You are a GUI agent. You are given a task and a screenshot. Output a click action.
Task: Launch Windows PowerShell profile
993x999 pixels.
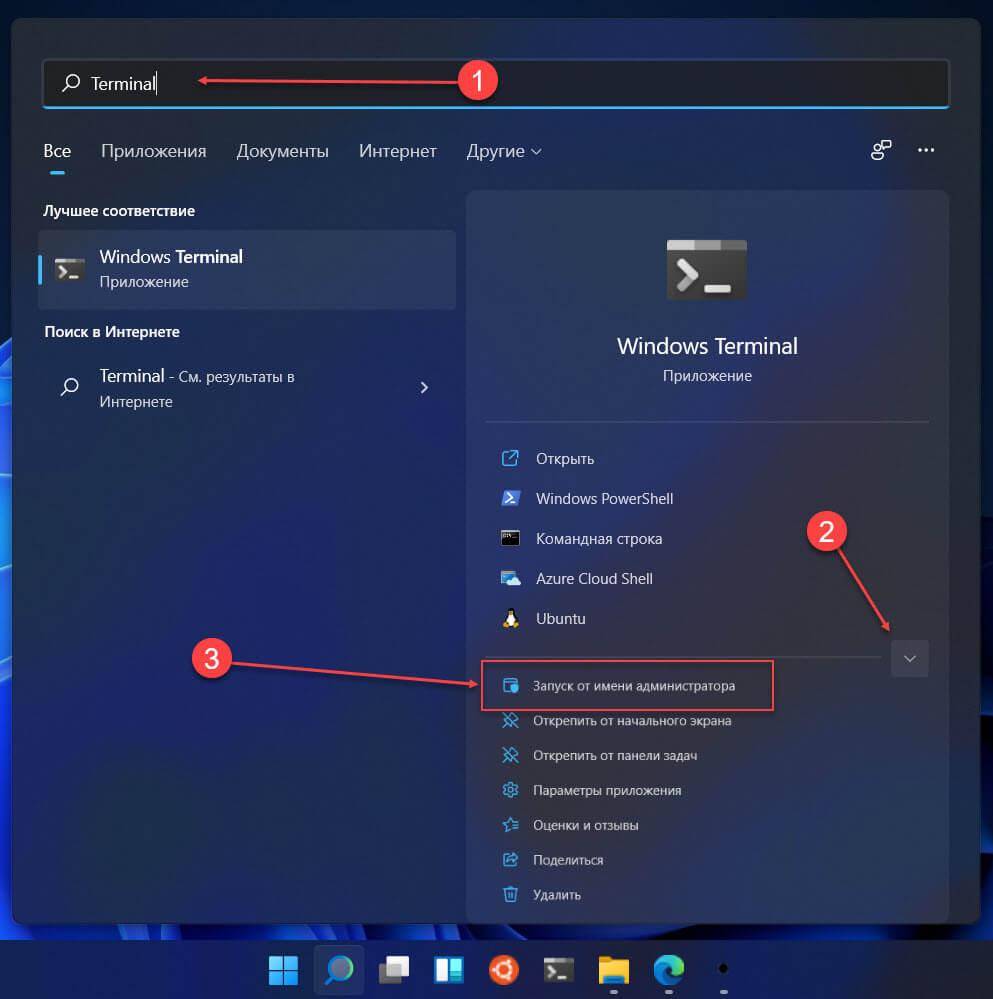pos(604,498)
